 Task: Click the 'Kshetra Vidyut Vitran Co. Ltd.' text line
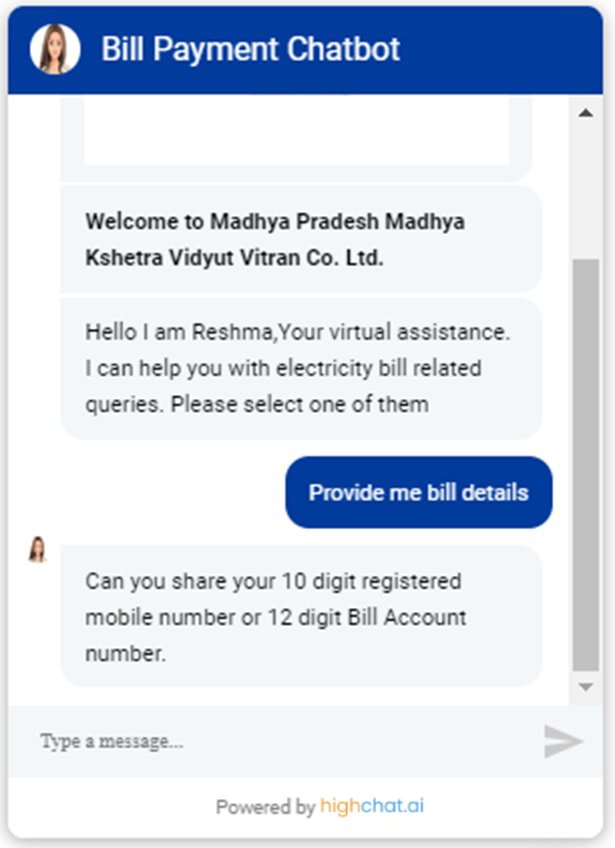click(234, 257)
